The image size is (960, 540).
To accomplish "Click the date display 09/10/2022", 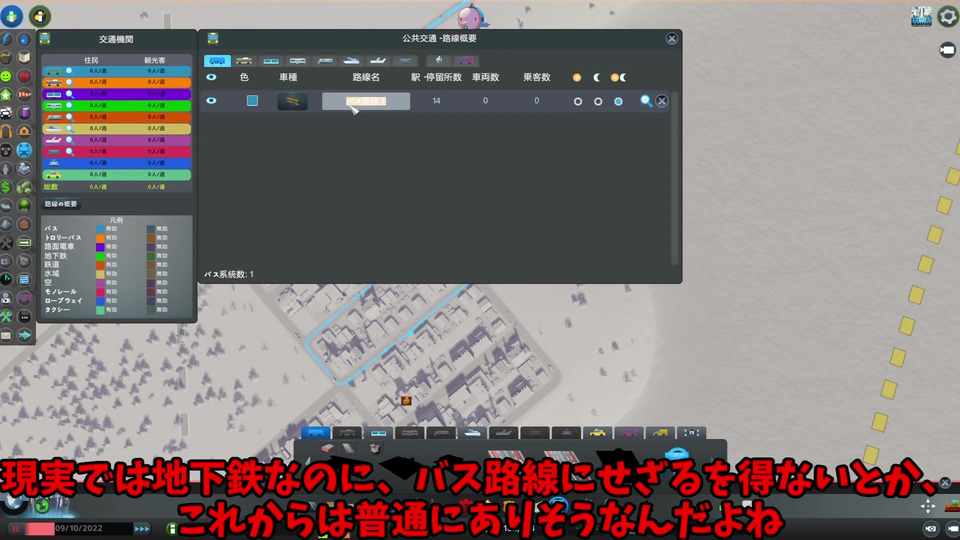I will click(x=78, y=528).
